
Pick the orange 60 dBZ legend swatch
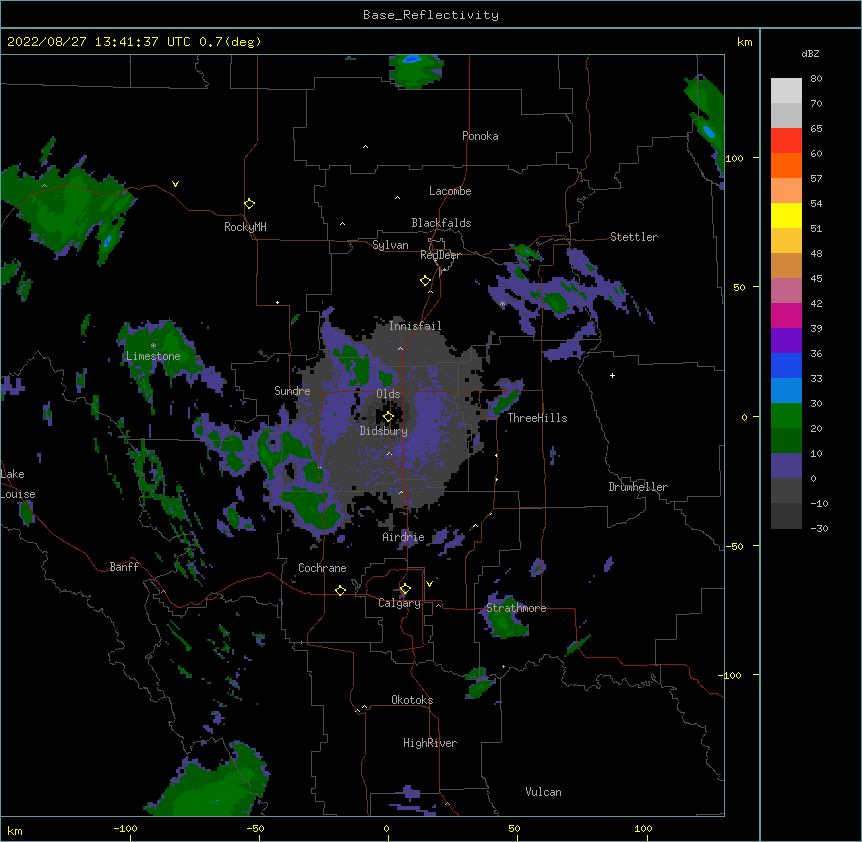786,165
